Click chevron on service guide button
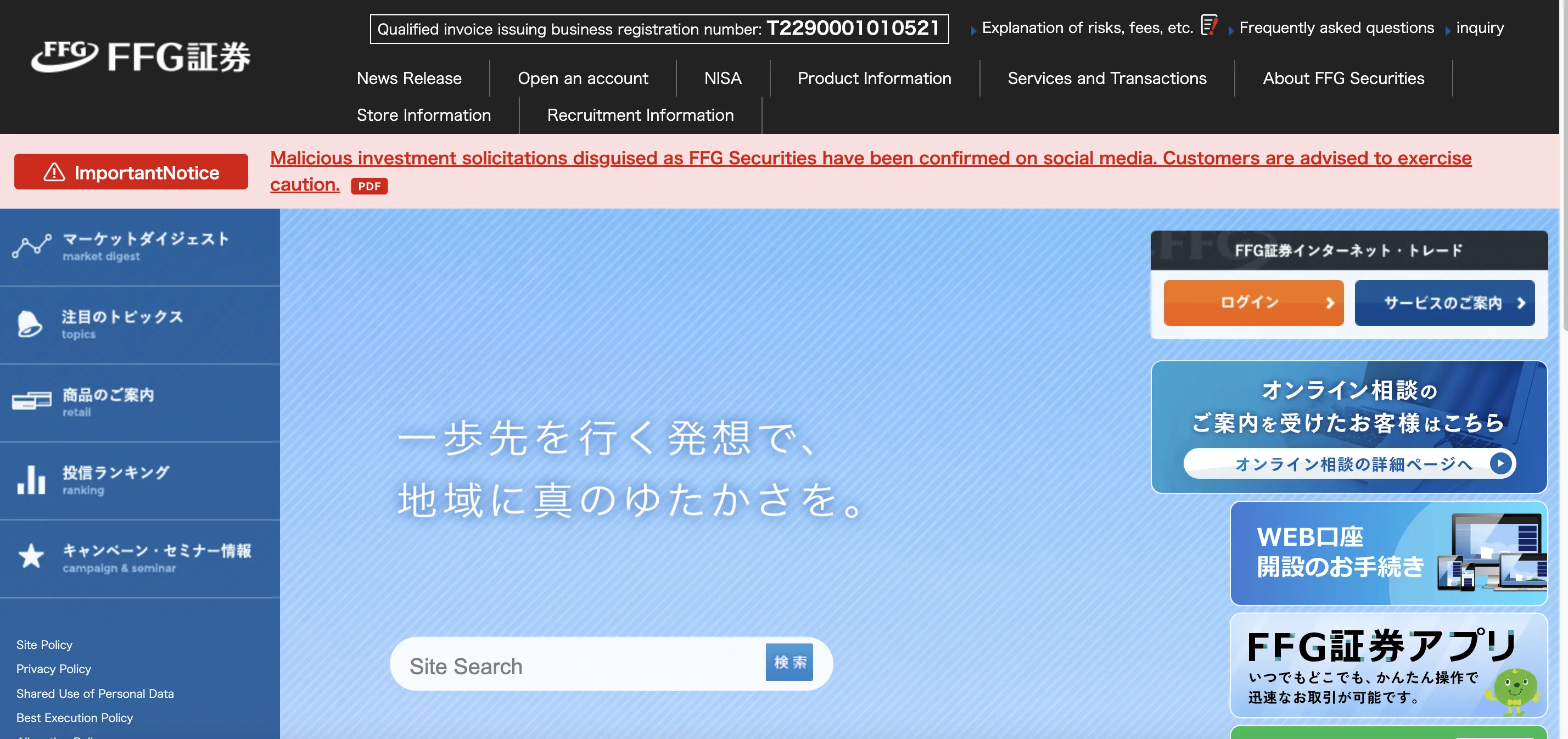1568x739 pixels. pyautogui.click(x=1521, y=303)
